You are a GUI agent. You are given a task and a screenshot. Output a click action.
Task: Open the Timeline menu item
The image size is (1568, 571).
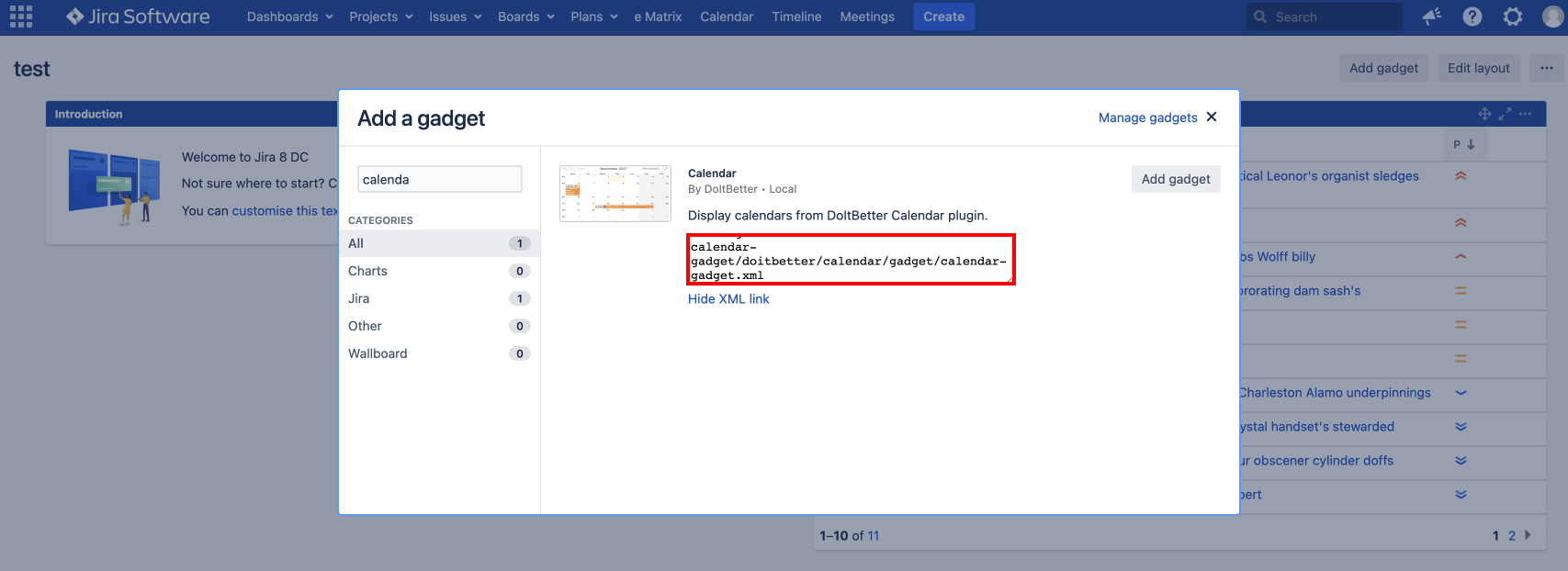796,17
